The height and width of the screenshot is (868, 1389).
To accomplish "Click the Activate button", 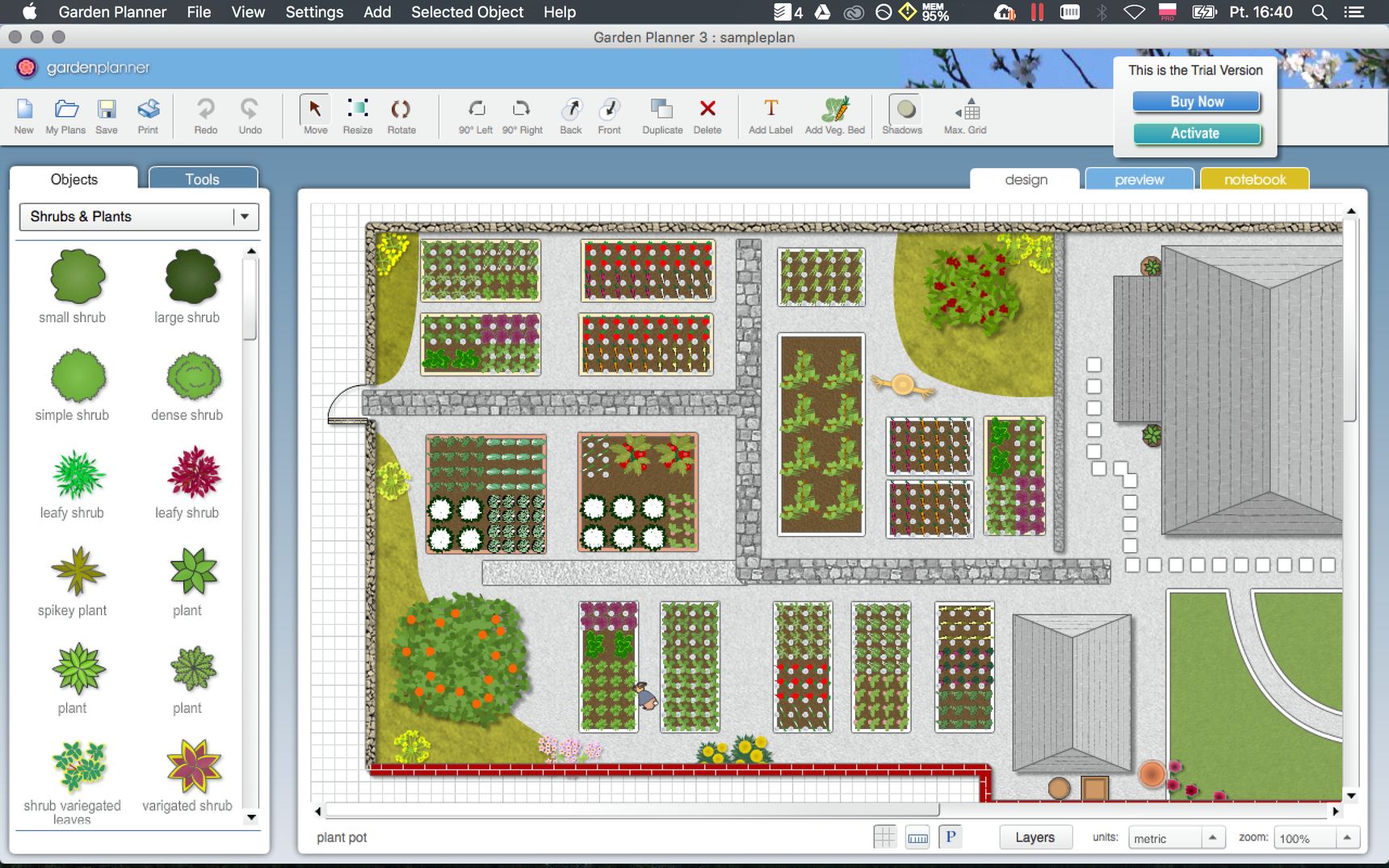I will tap(1197, 133).
